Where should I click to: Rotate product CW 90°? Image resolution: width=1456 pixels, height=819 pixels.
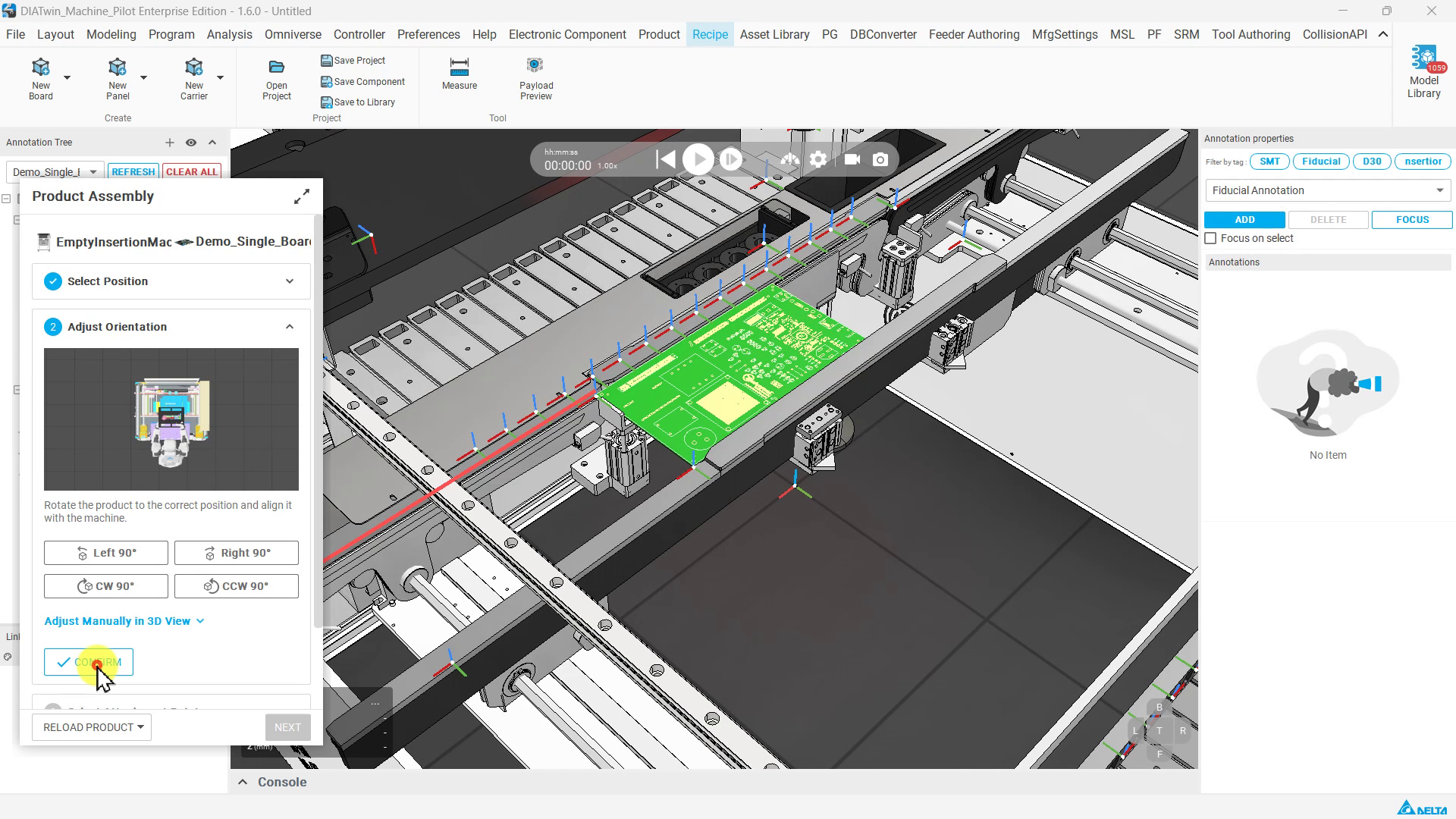106,586
